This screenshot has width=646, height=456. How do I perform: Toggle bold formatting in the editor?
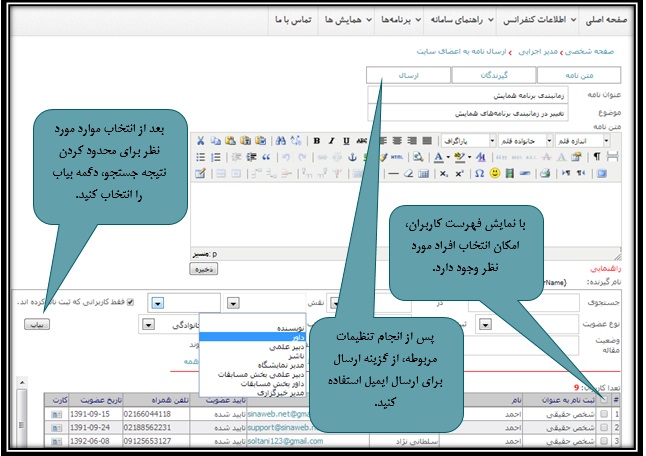point(317,141)
